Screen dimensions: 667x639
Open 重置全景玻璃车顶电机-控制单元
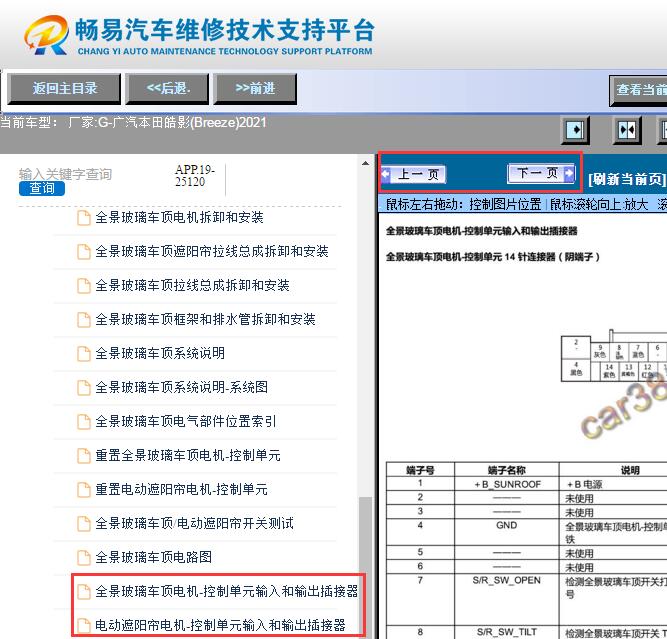(188, 456)
